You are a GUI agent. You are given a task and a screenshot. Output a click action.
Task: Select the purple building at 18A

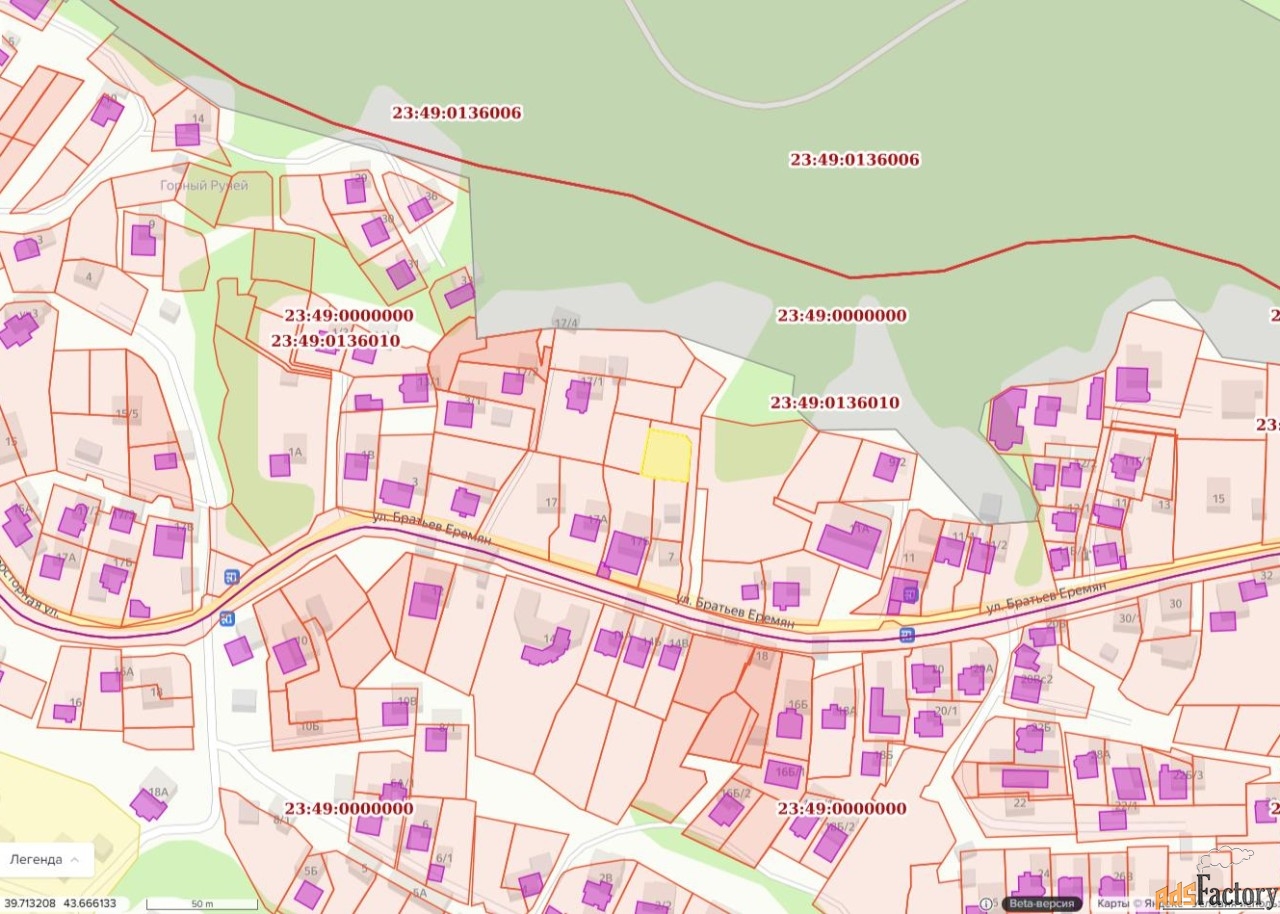pos(148,805)
